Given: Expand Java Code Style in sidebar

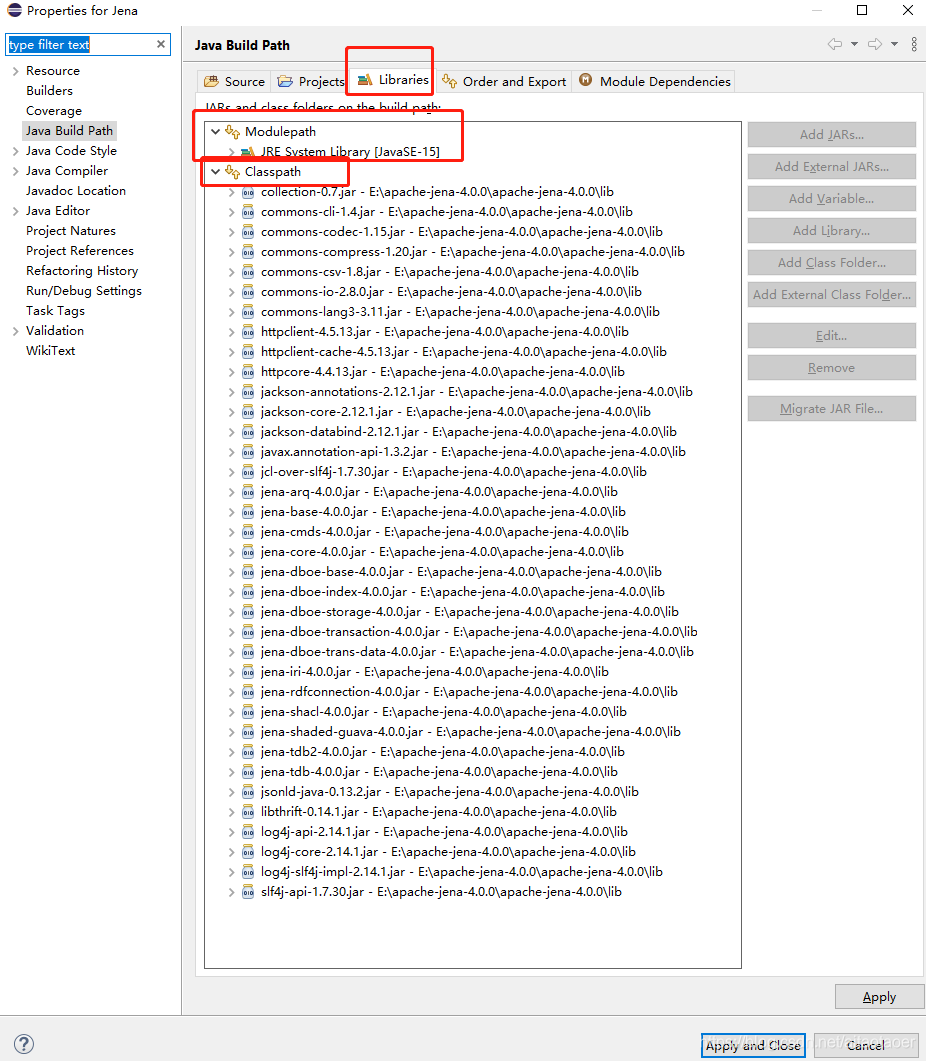Looking at the screenshot, I should tap(15, 151).
